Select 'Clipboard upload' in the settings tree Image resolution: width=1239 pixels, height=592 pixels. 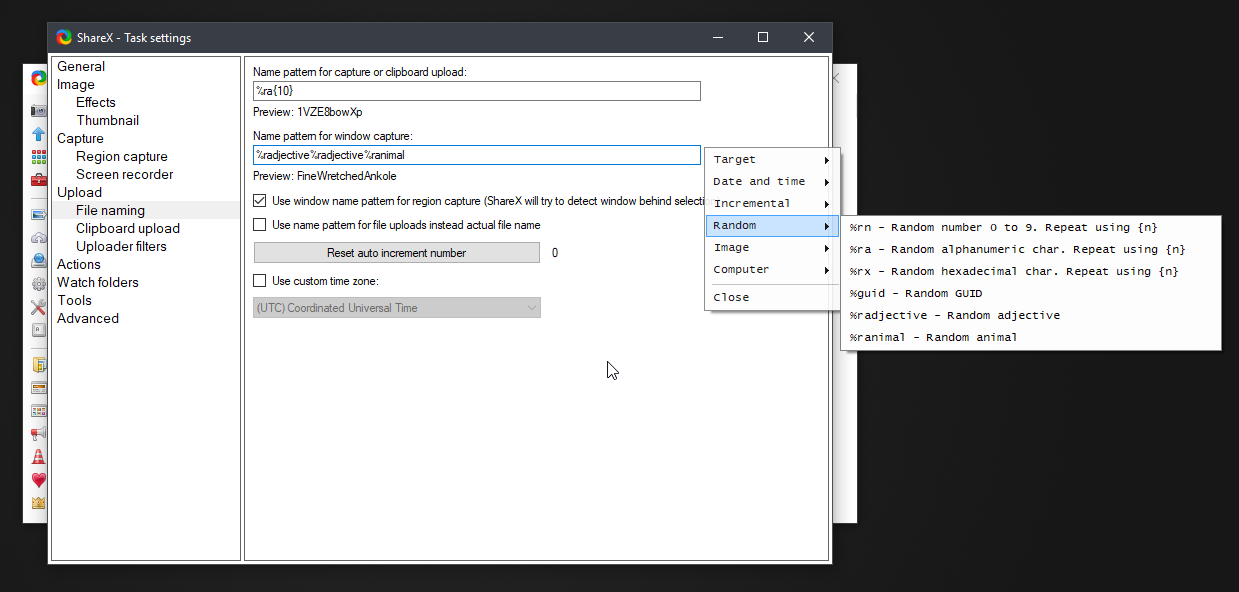click(128, 228)
